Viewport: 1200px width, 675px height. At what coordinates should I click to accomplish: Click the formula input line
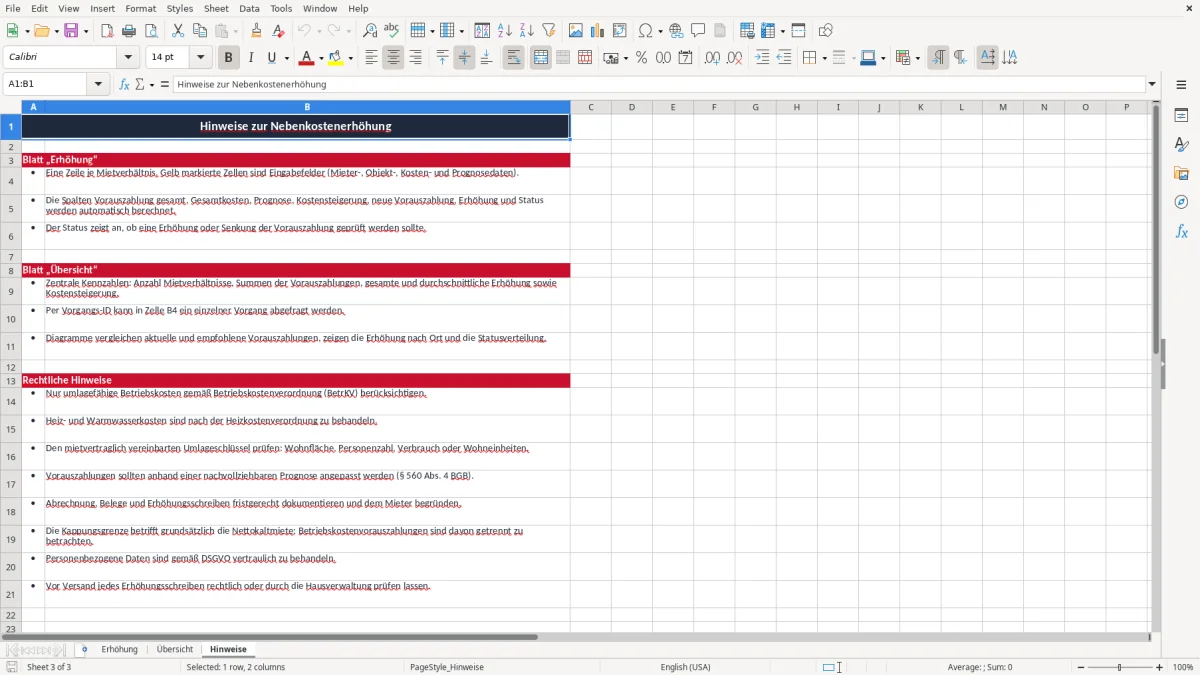click(658, 84)
